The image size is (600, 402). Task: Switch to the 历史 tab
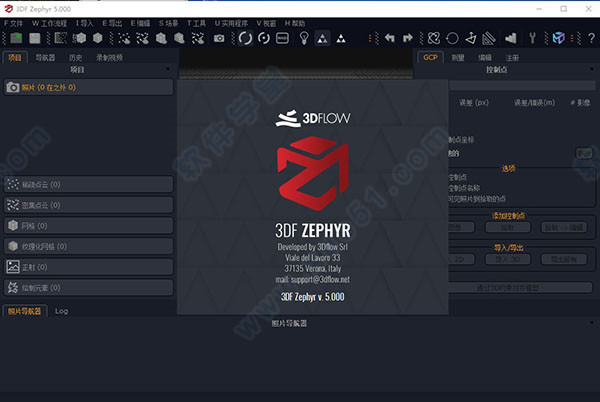75,57
